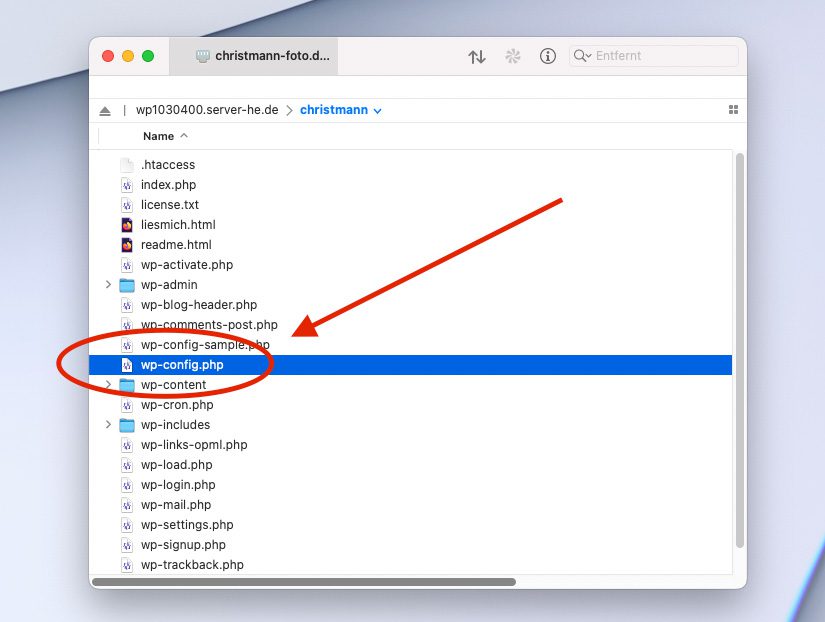Open the info icon in toolbar
The image size is (825, 622).
point(547,57)
